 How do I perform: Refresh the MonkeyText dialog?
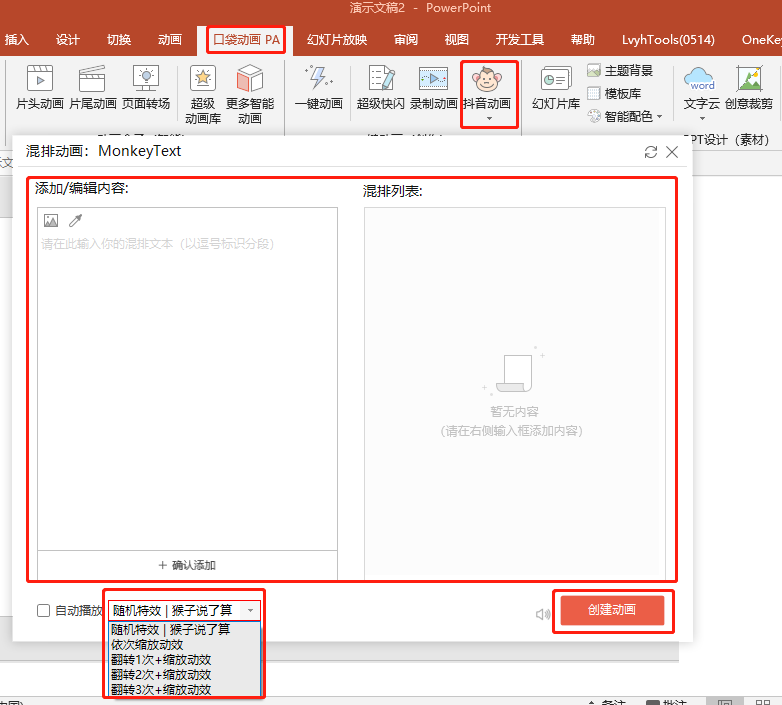(650, 152)
